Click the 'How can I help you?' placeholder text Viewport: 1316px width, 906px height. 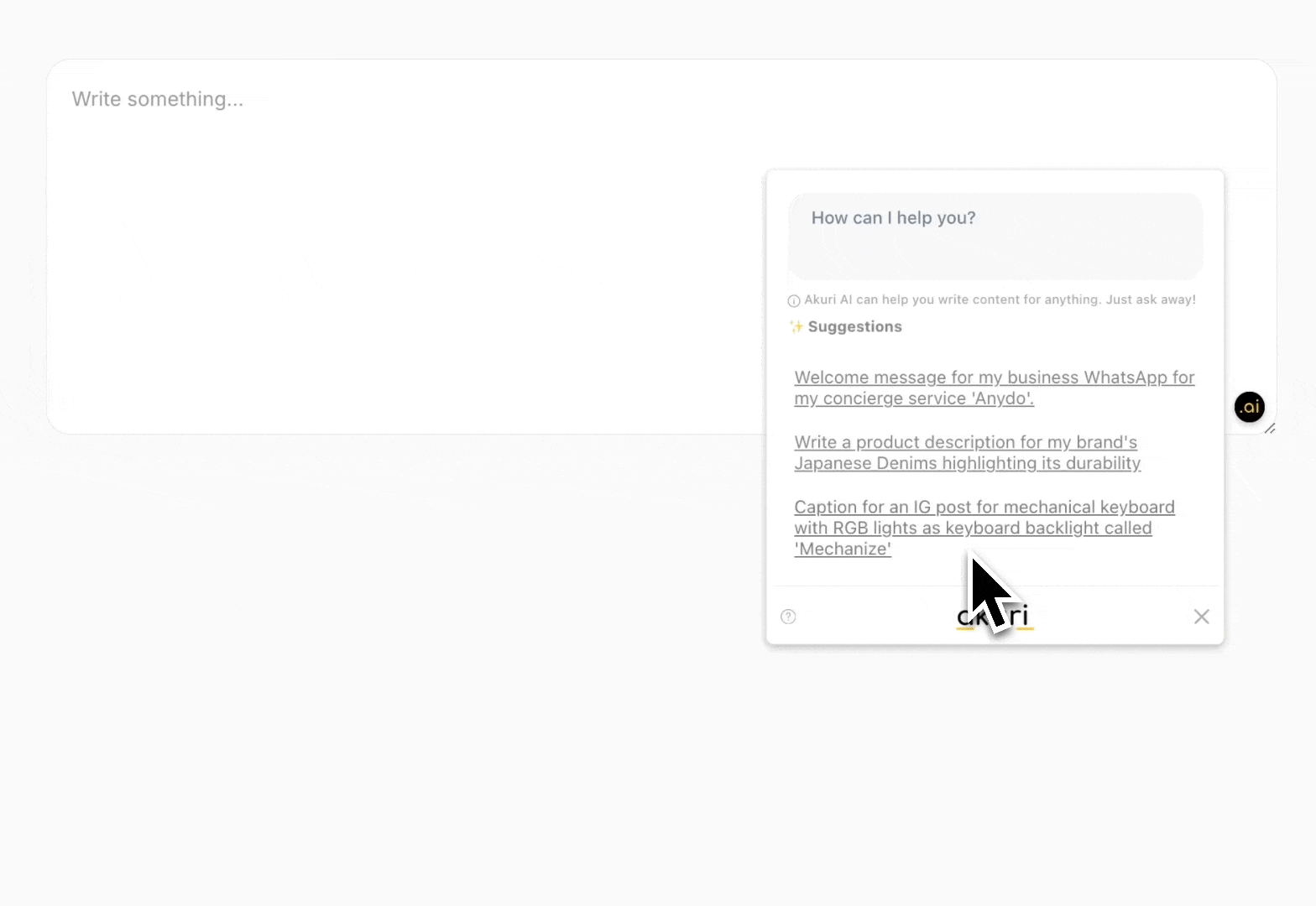click(x=893, y=218)
